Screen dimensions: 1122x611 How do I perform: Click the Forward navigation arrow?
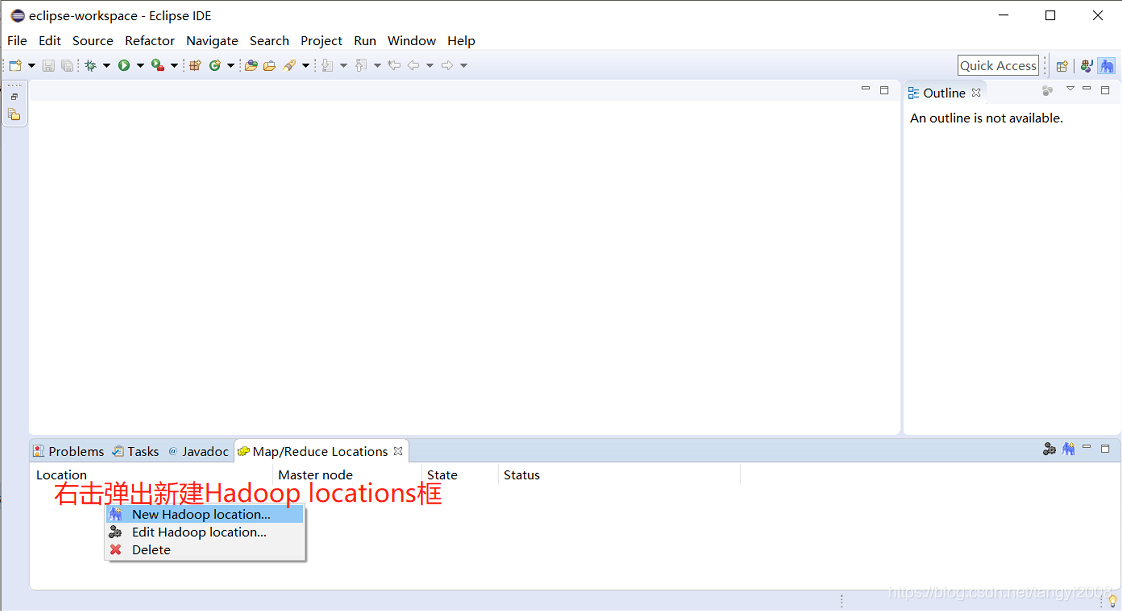(x=447, y=66)
